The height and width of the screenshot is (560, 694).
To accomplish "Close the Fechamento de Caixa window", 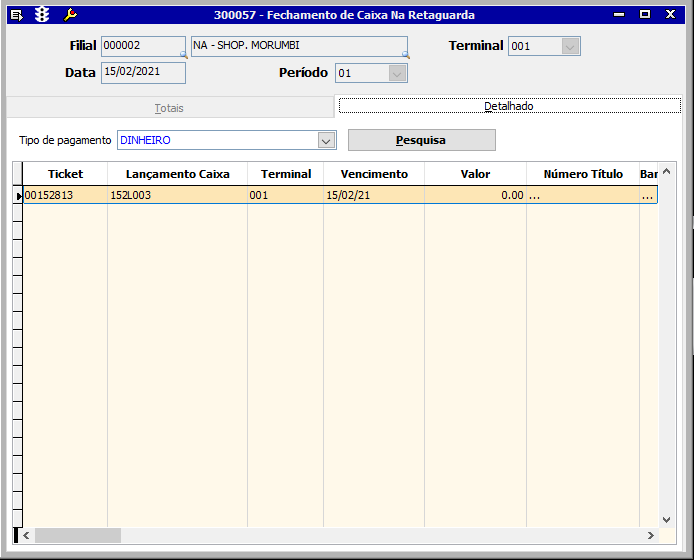I will [x=671, y=15].
